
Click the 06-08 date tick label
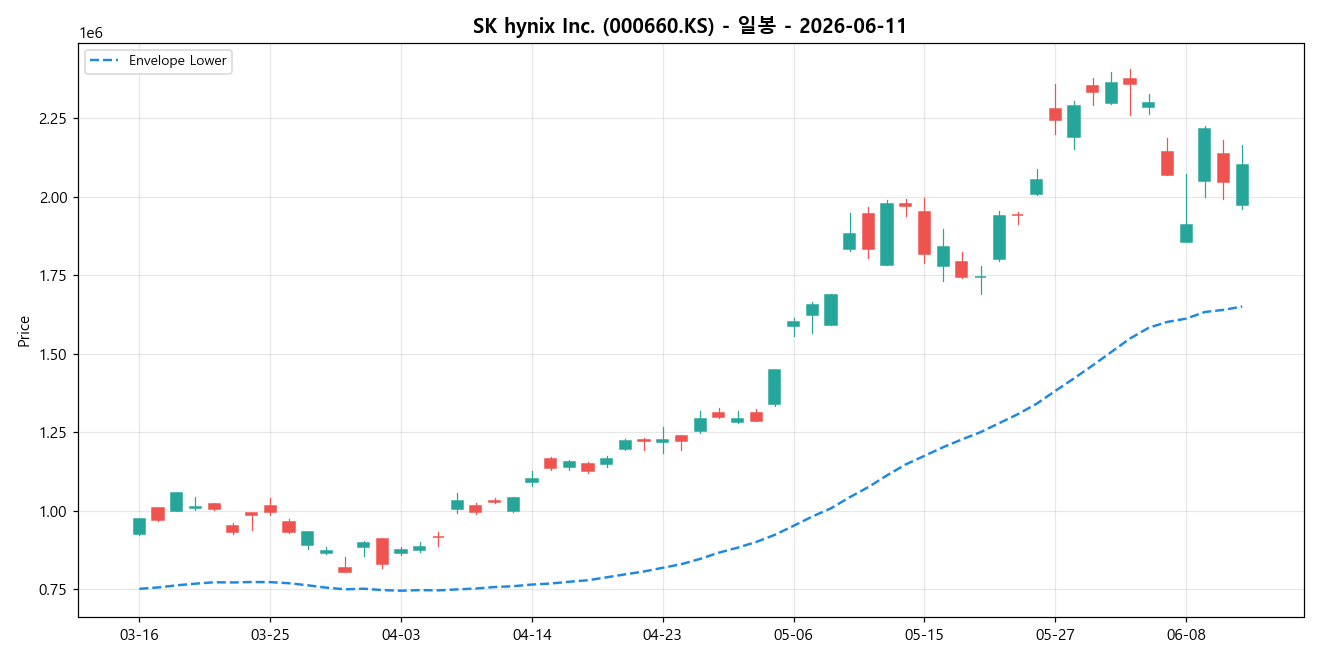tap(1186, 634)
